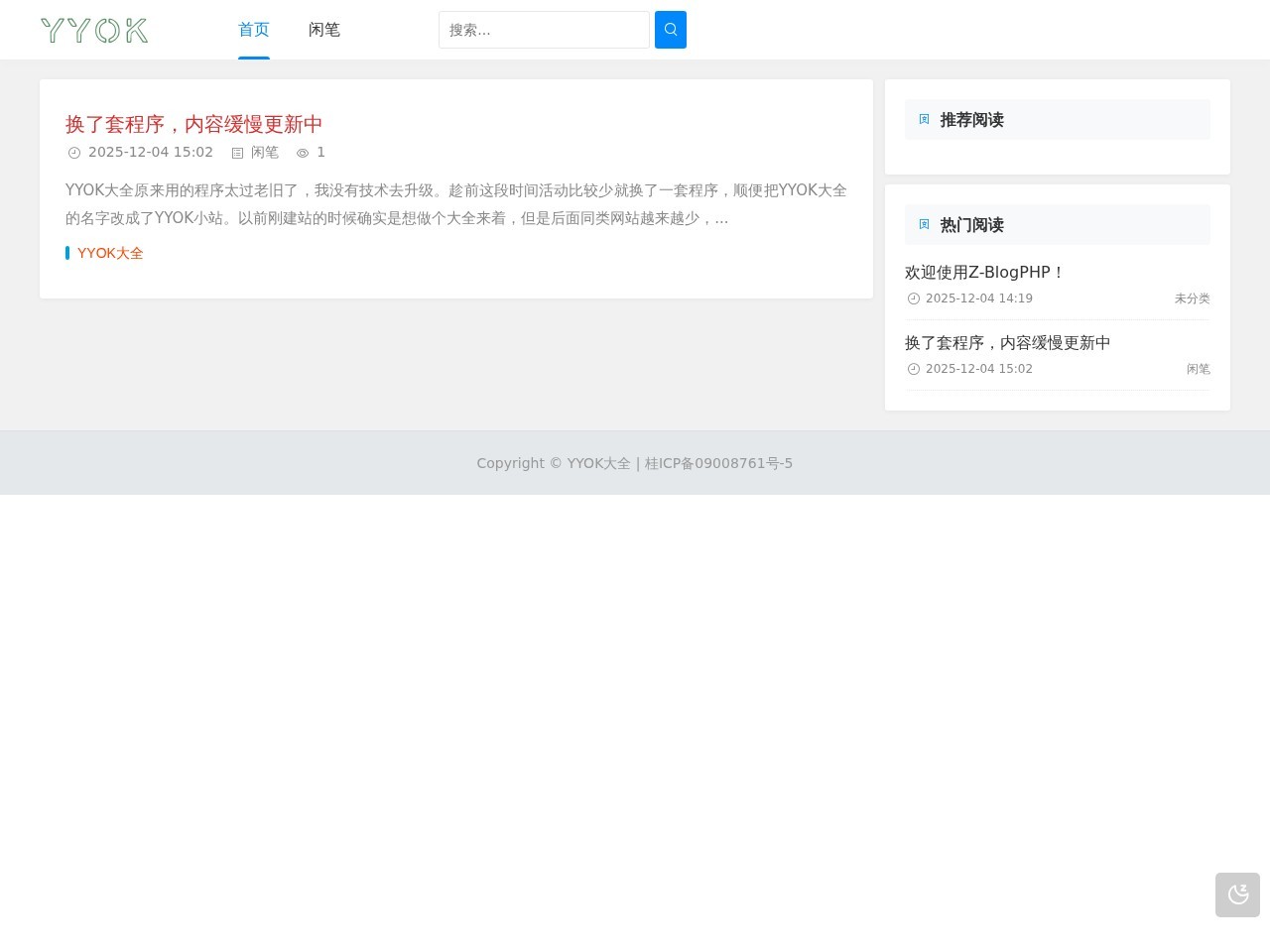Image resolution: width=1270 pixels, height=952 pixels.
Task: Click the panel icon beside 推荐阅读
Action: click(x=924, y=119)
